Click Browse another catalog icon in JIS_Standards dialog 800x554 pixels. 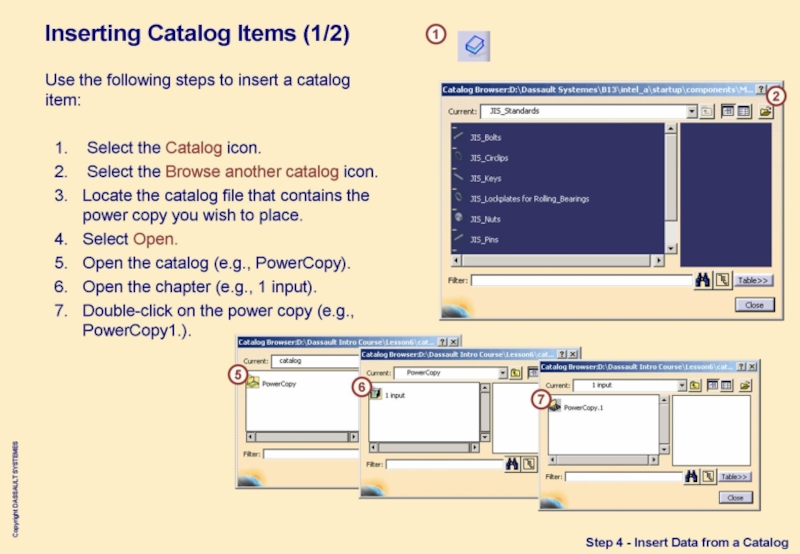coord(767,112)
